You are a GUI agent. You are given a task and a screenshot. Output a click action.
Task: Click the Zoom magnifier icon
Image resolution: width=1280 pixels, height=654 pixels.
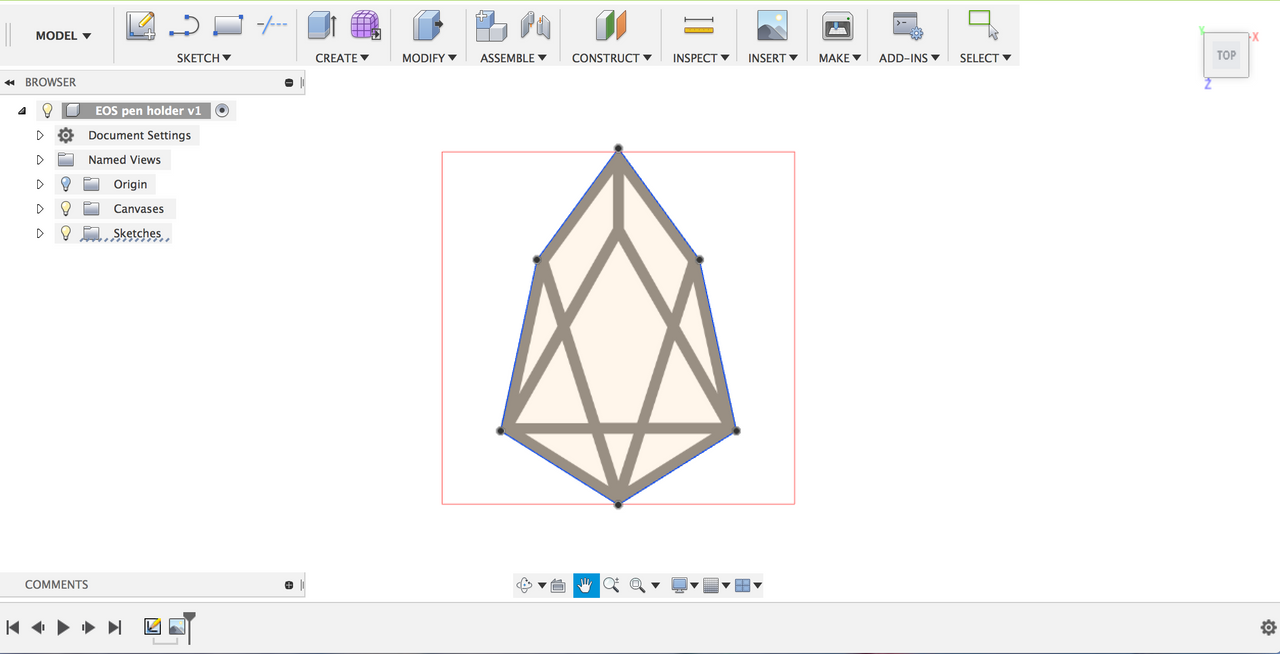click(x=611, y=585)
